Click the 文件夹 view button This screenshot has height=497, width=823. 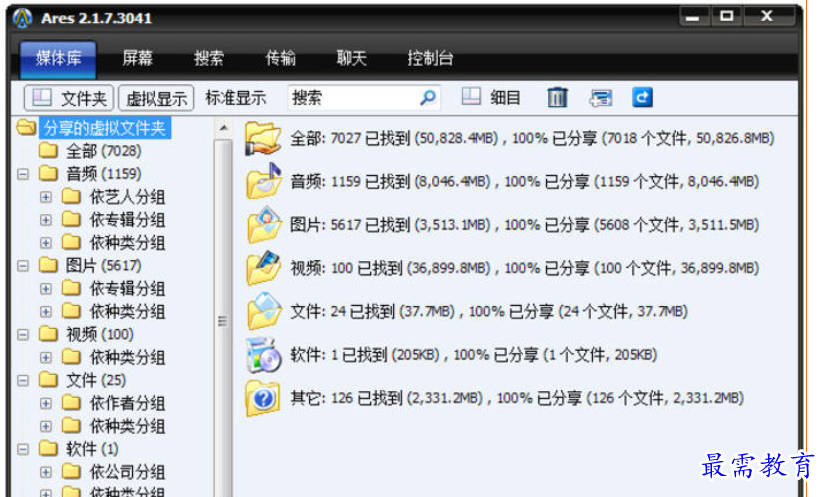(69, 98)
